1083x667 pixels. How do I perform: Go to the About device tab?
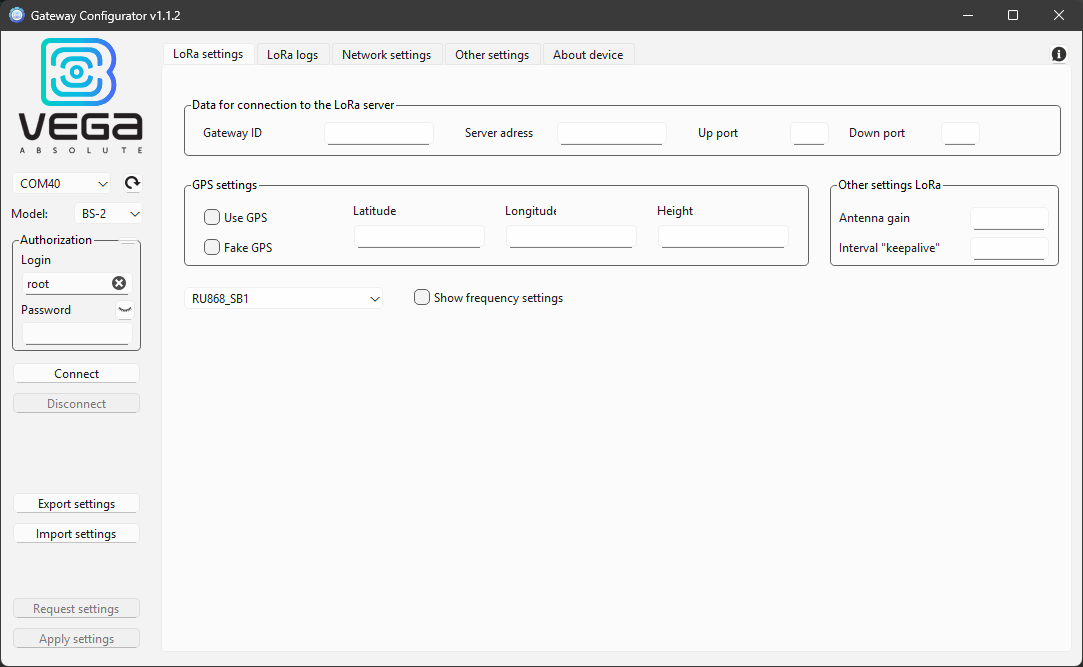click(588, 54)
